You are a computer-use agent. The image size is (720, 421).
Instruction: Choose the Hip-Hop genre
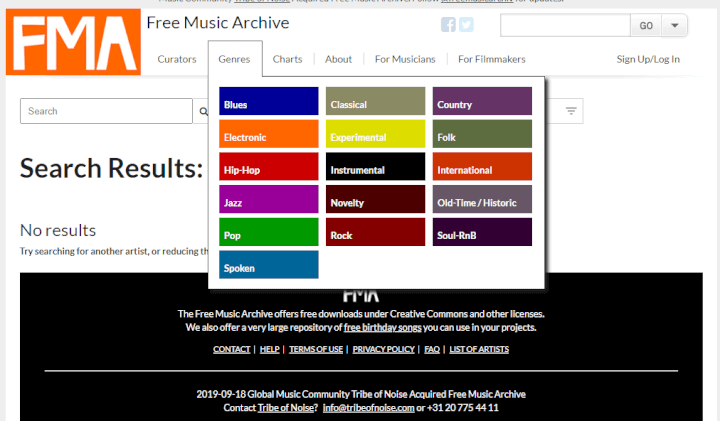[x=269, y=166]
